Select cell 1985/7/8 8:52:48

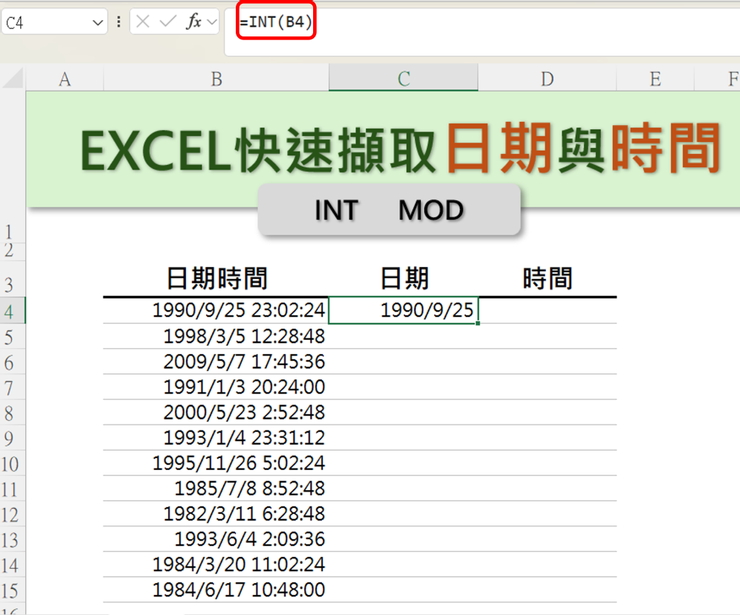coord(216,489)
